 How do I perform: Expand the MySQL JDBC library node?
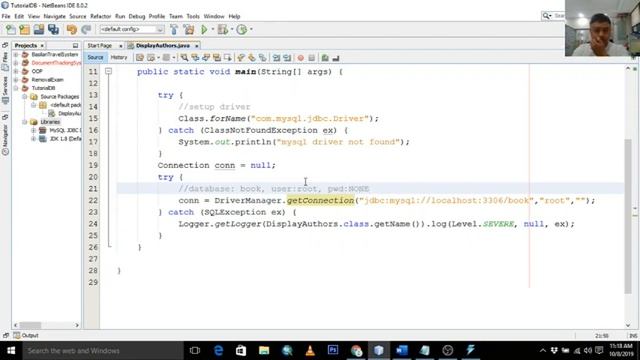(33, 130)
